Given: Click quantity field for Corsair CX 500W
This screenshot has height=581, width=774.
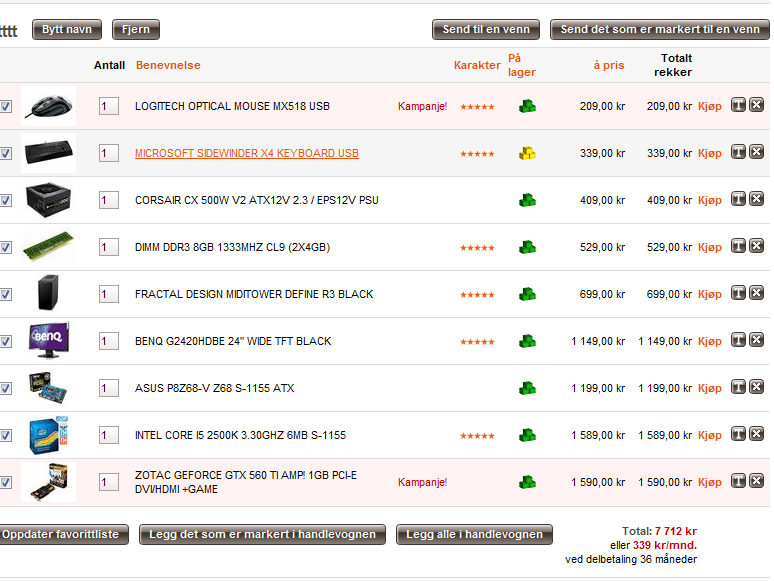Looking at the screenshot, I should [x=109, y=200].
